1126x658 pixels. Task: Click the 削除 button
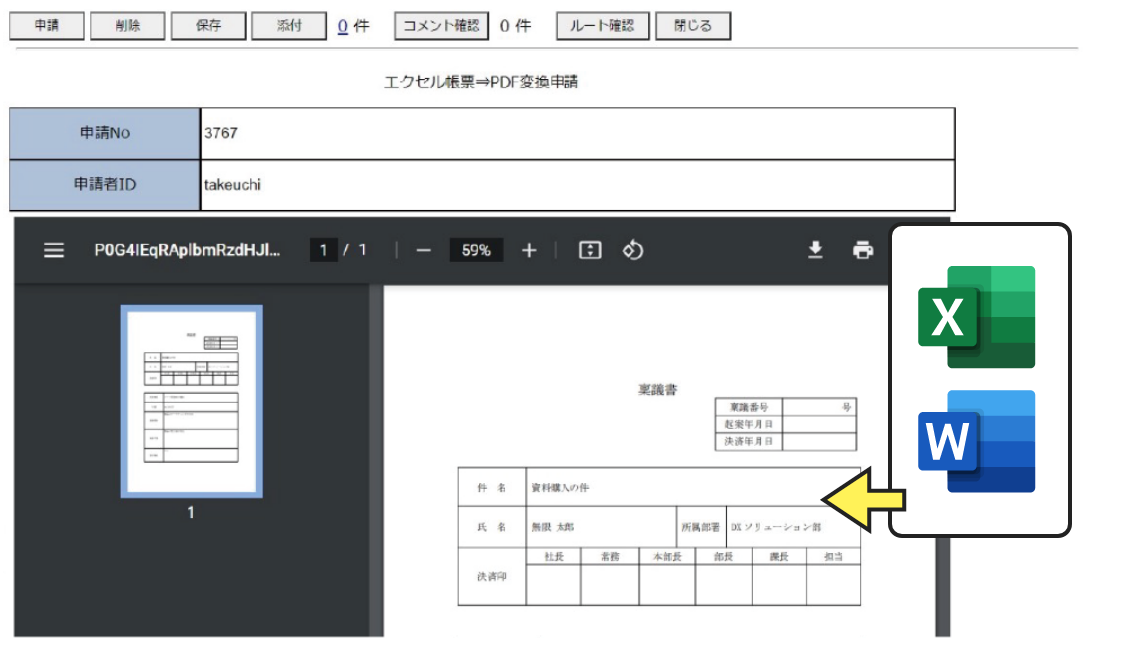tap(128, 26)
